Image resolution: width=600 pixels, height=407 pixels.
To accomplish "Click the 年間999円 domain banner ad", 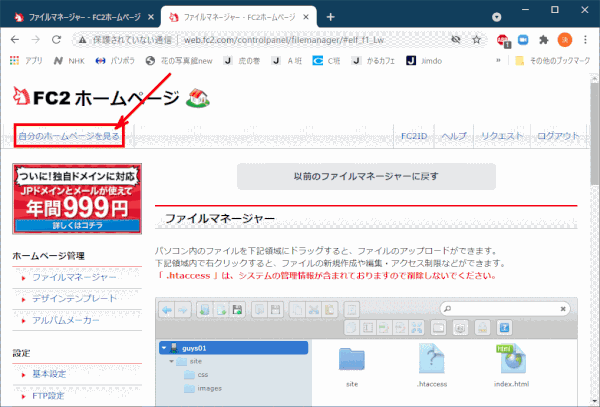I will click(77, 199).
